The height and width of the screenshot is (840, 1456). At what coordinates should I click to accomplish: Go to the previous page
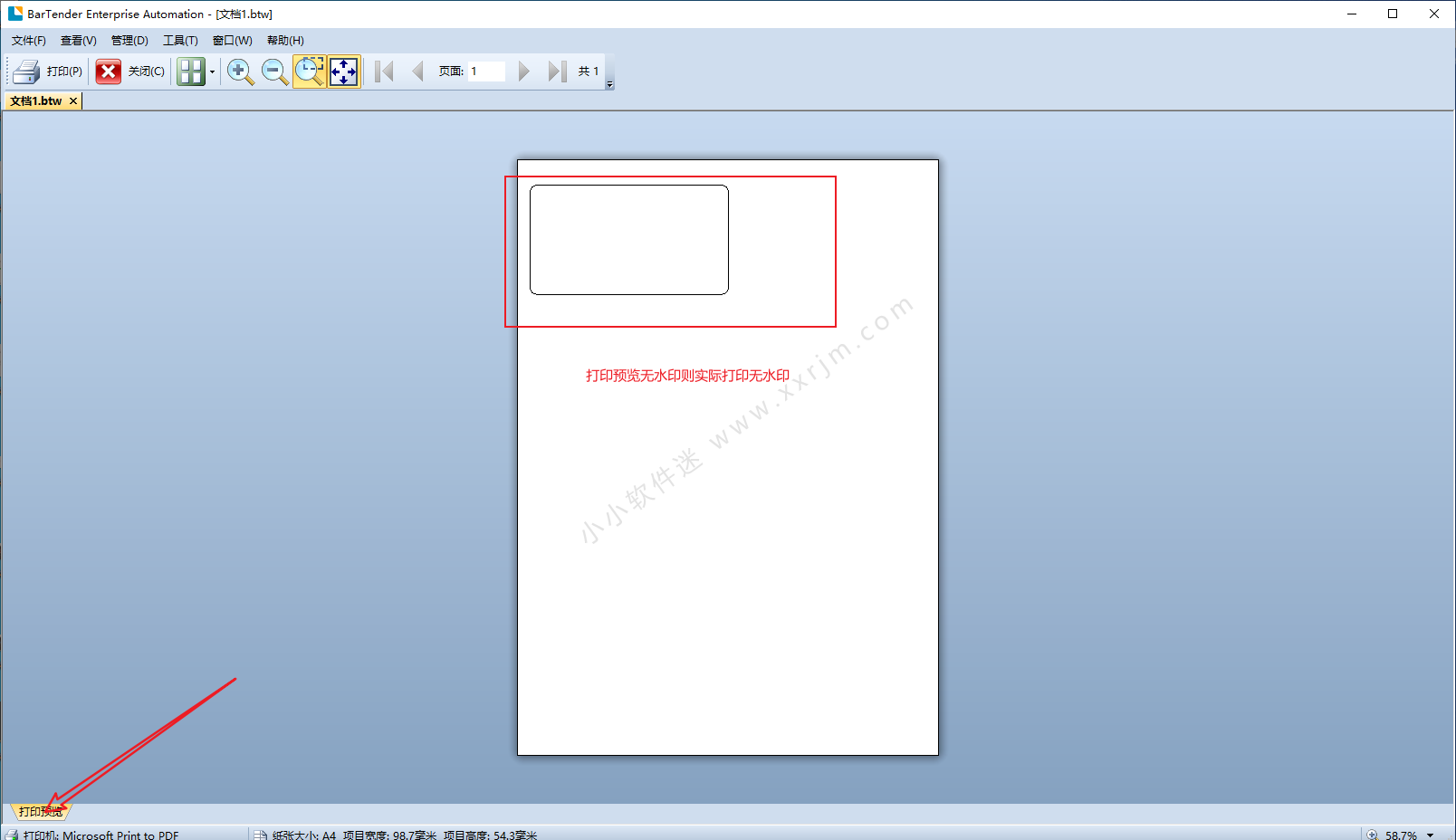(x=417, y=72)
